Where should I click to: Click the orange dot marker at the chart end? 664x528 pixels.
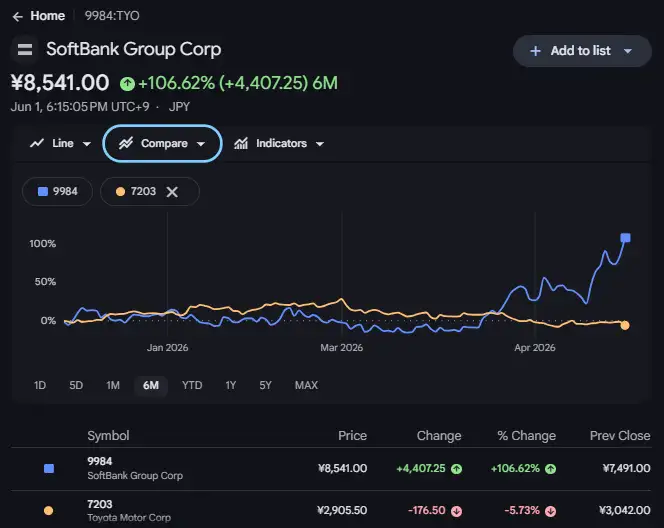[625, 325]
